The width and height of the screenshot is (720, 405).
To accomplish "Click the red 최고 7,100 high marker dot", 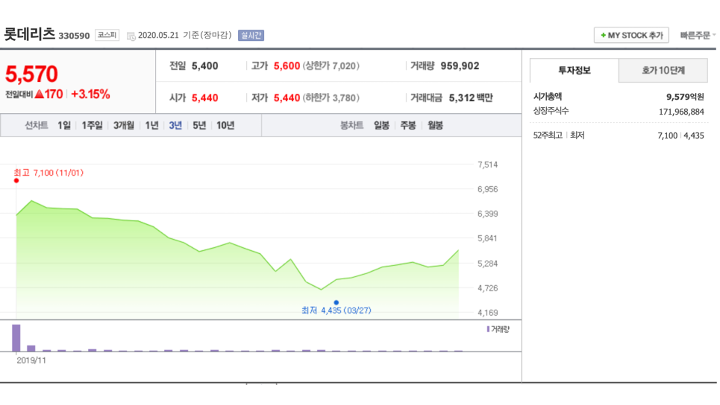I will [x=17, y=180].
